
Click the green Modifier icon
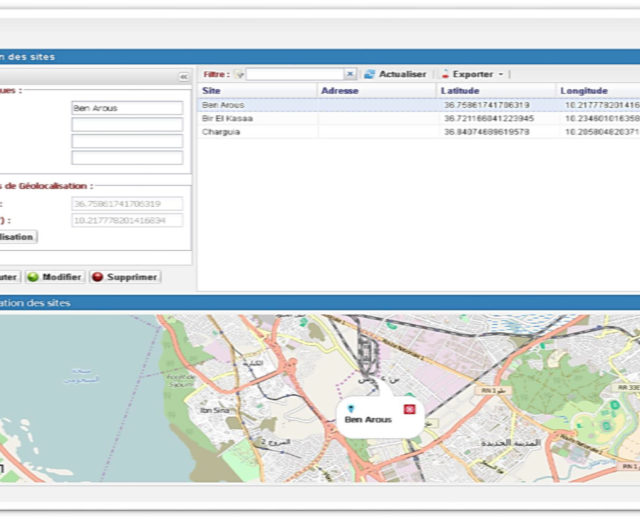(32, 276)
